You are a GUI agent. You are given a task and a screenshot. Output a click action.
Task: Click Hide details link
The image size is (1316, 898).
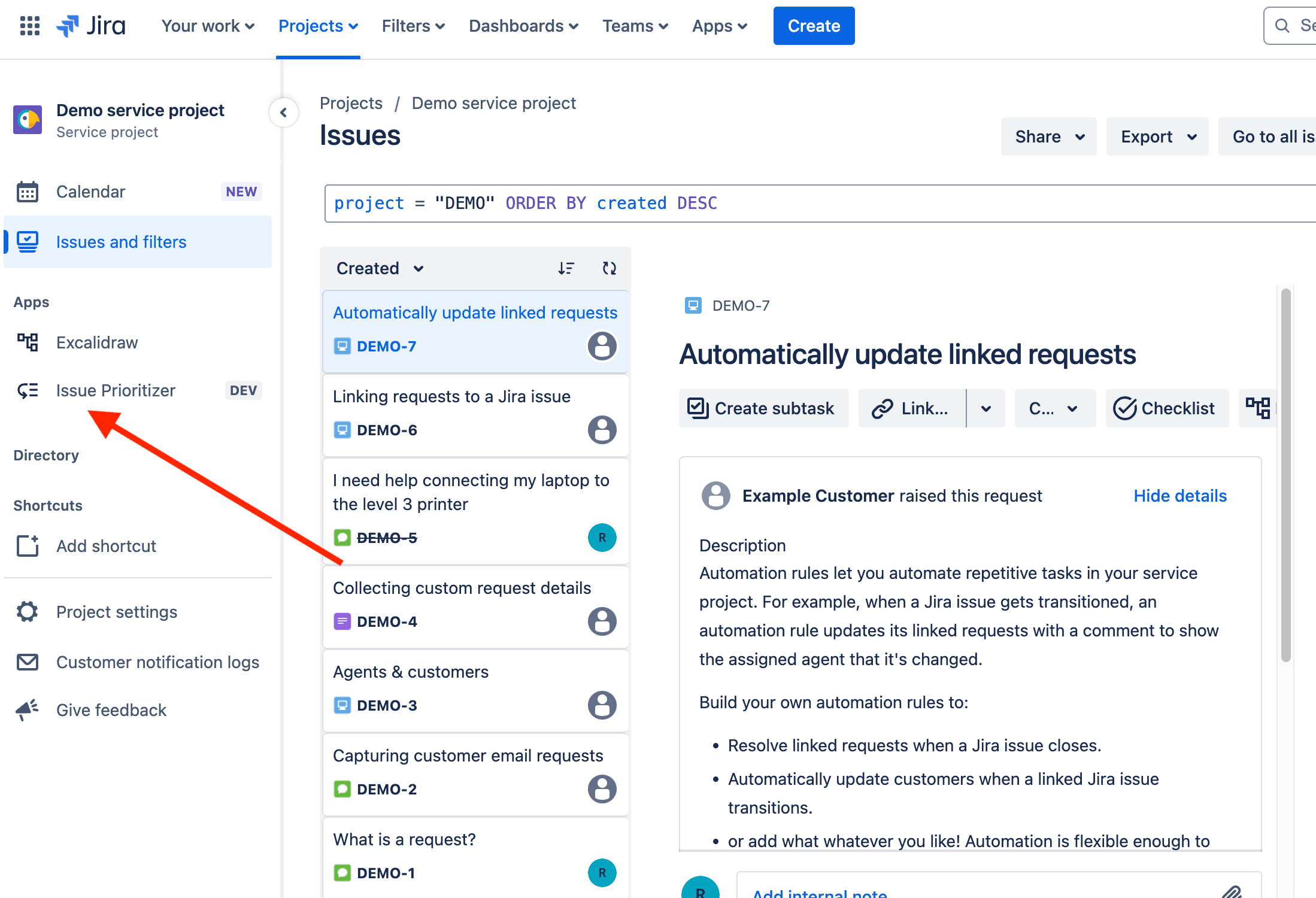(1180, 496)
